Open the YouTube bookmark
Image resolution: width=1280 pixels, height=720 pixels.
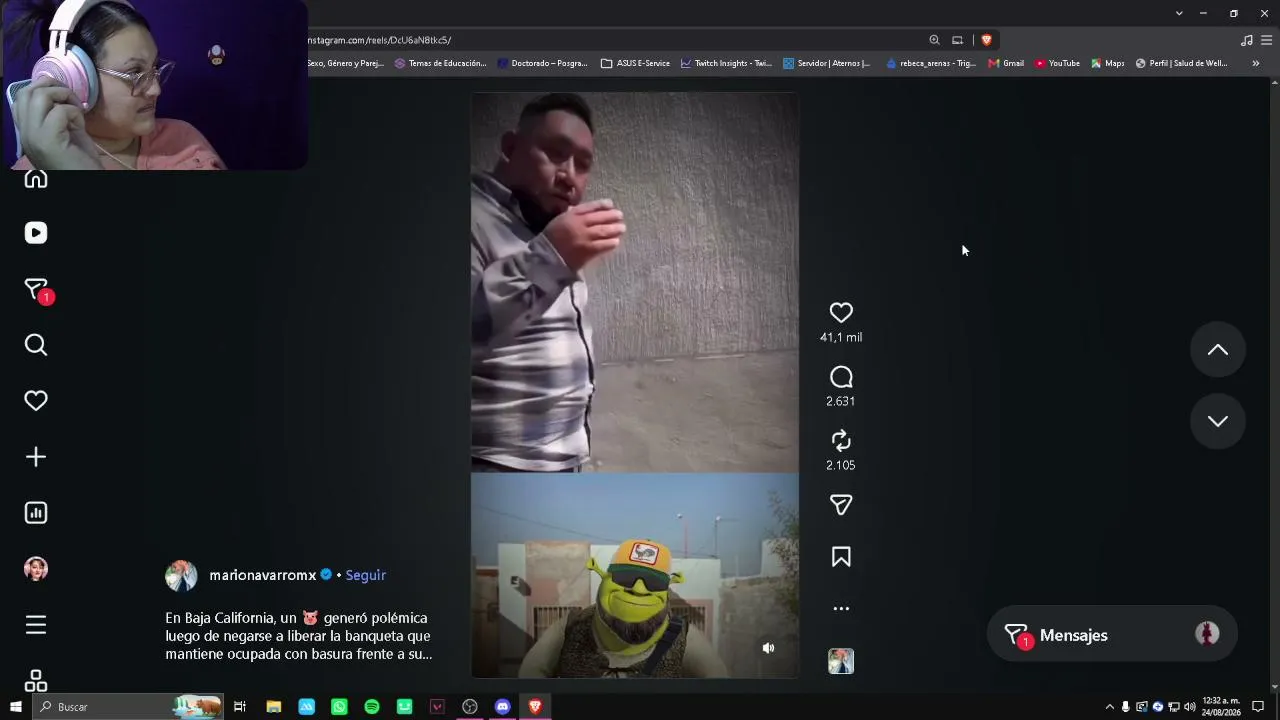tap(1057, 63)
